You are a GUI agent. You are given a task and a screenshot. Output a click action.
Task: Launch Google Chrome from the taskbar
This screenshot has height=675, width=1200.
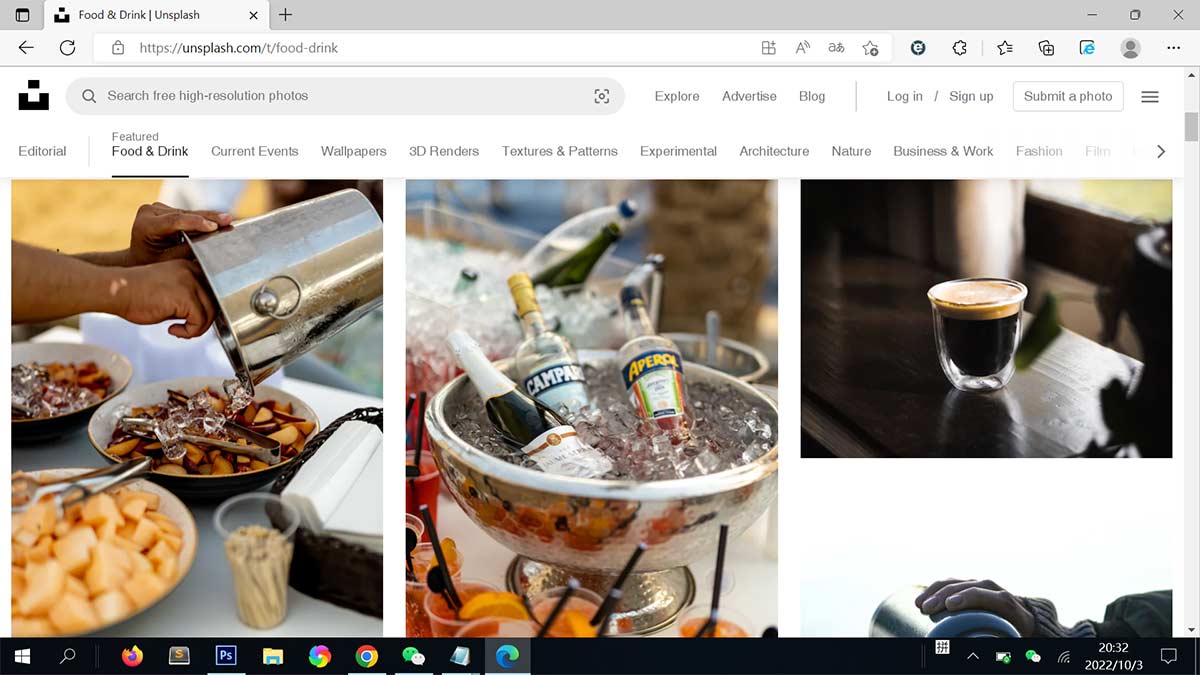pyautogui.click(x=367, y=656)
